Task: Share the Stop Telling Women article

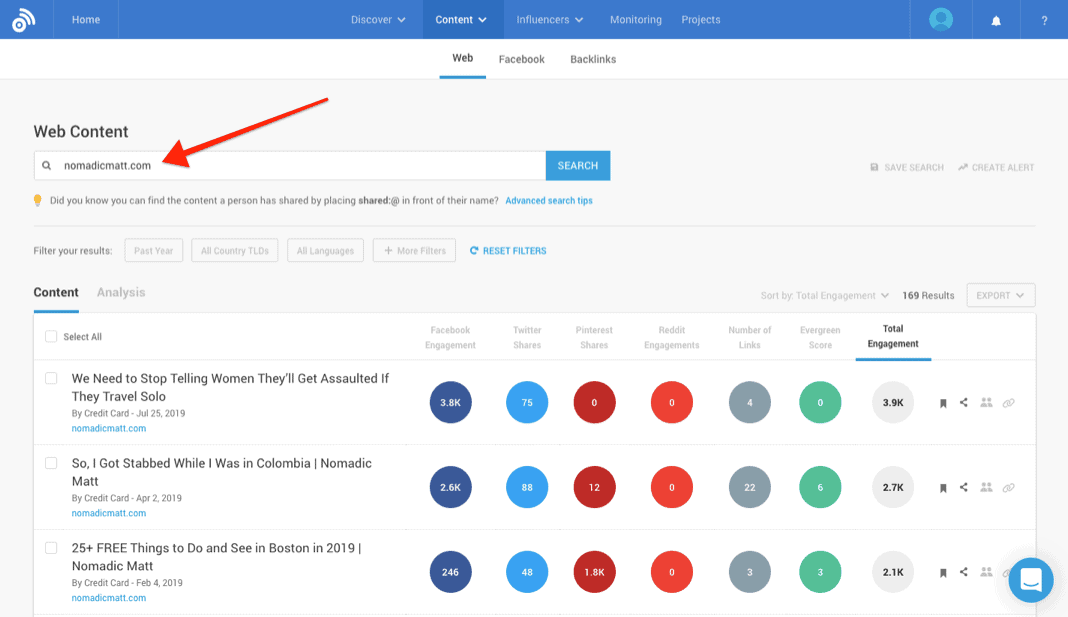Action: pos(964,402)
